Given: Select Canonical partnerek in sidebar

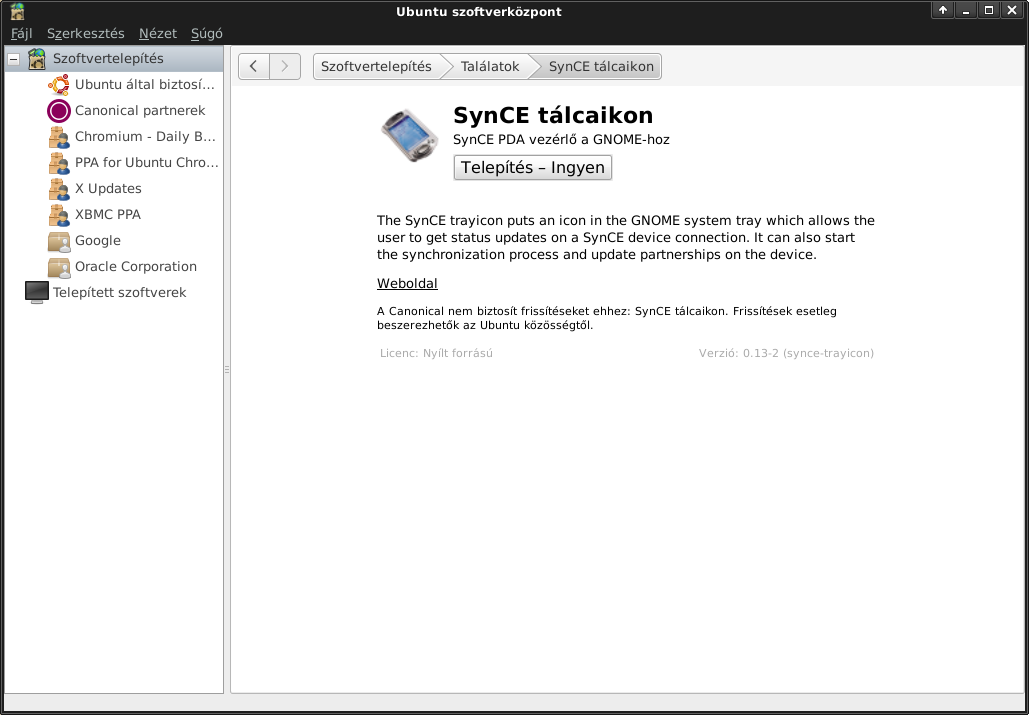Looking at the screenshot, I should pyautogui.click(x=114, y=111).
